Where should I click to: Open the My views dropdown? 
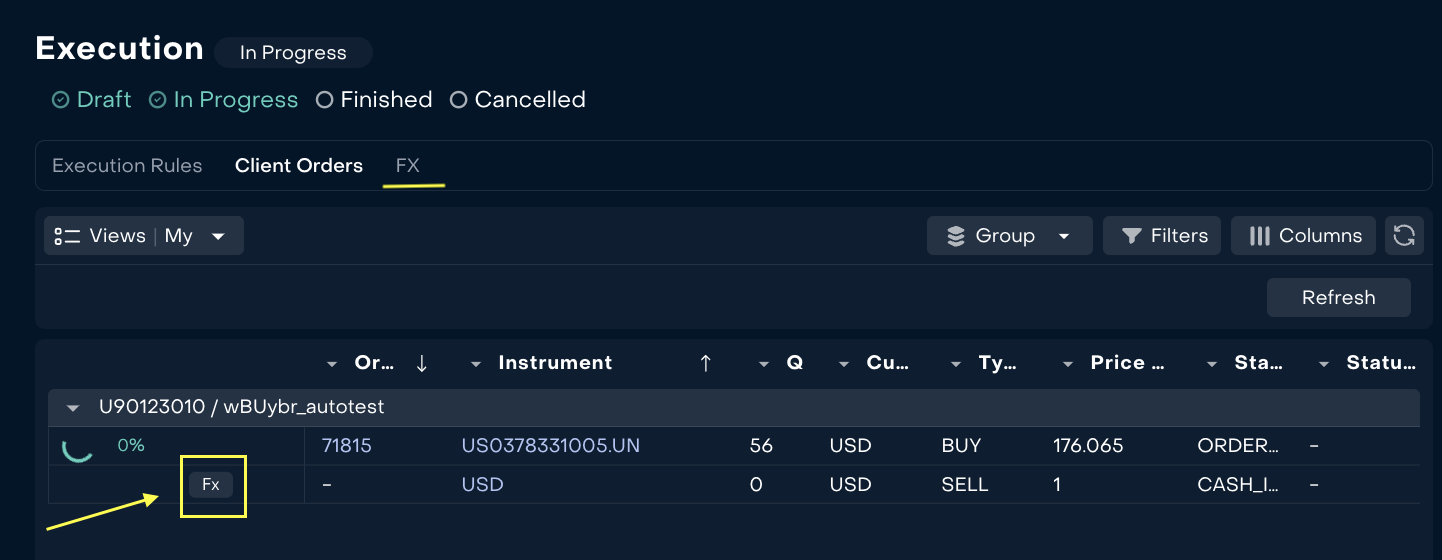[x=218, y=237]
